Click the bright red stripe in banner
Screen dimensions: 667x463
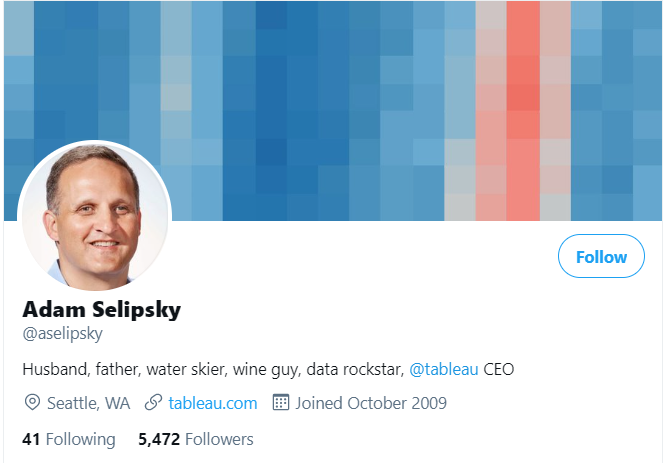(x=523, y=111)
